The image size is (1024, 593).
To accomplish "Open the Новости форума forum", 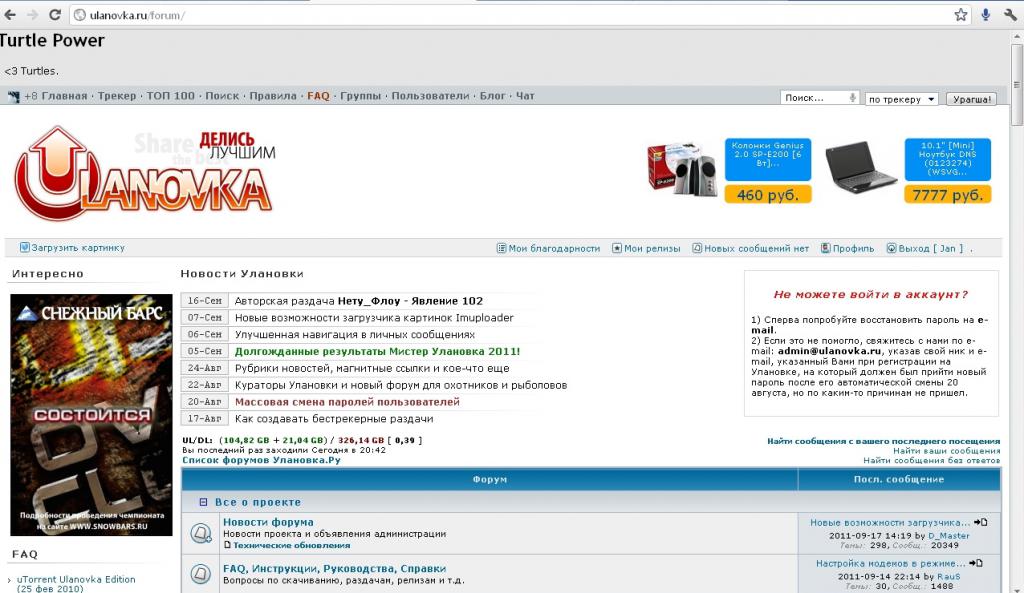I will pos(268,522).
